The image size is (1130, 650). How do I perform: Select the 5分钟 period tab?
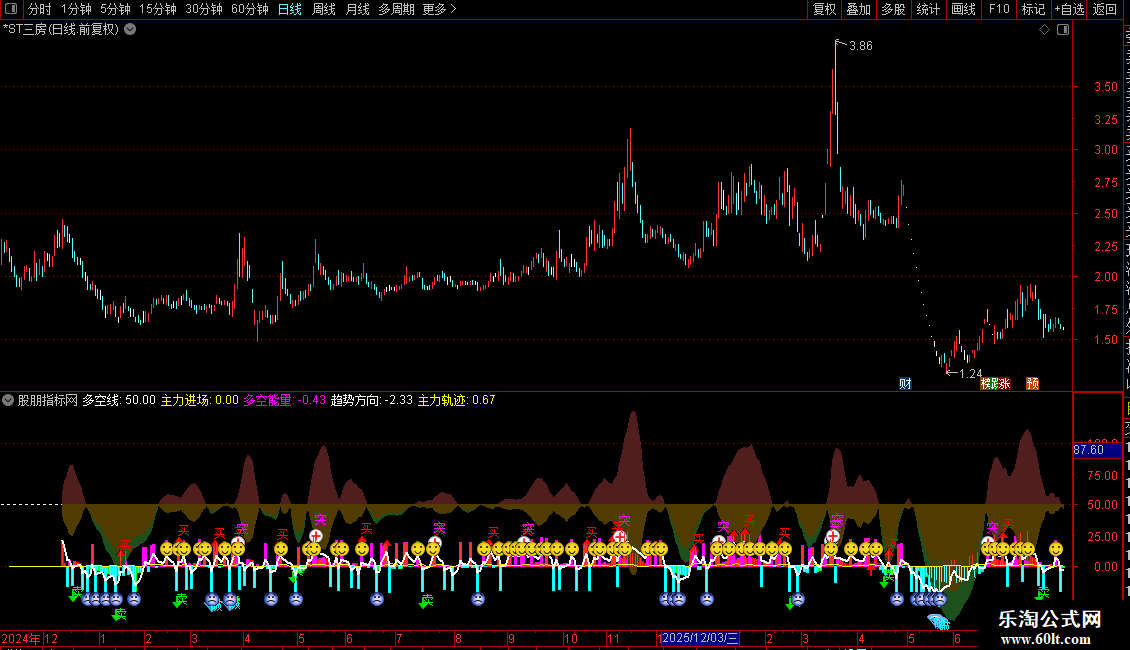pyautogui.click(x=115, y=9)
